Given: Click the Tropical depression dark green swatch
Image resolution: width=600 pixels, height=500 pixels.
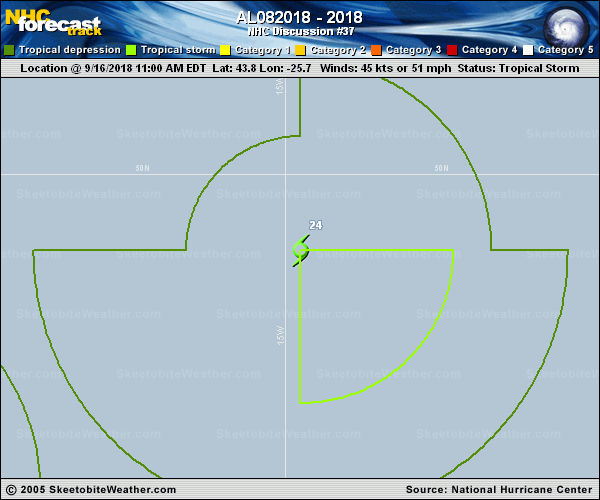Looking at the screenshot, I should [9, 50].
